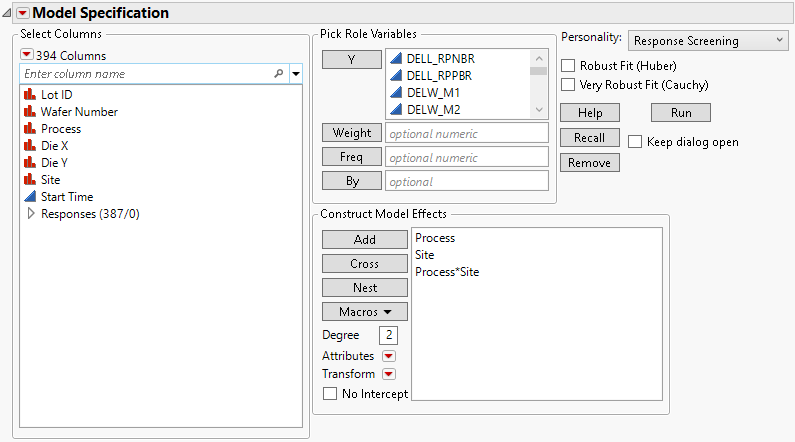The width and height of the screenshot is (795, 442).
Task: Enable the Robust Fit (Huber) checkbox
Action: click(x=569, y=66)
